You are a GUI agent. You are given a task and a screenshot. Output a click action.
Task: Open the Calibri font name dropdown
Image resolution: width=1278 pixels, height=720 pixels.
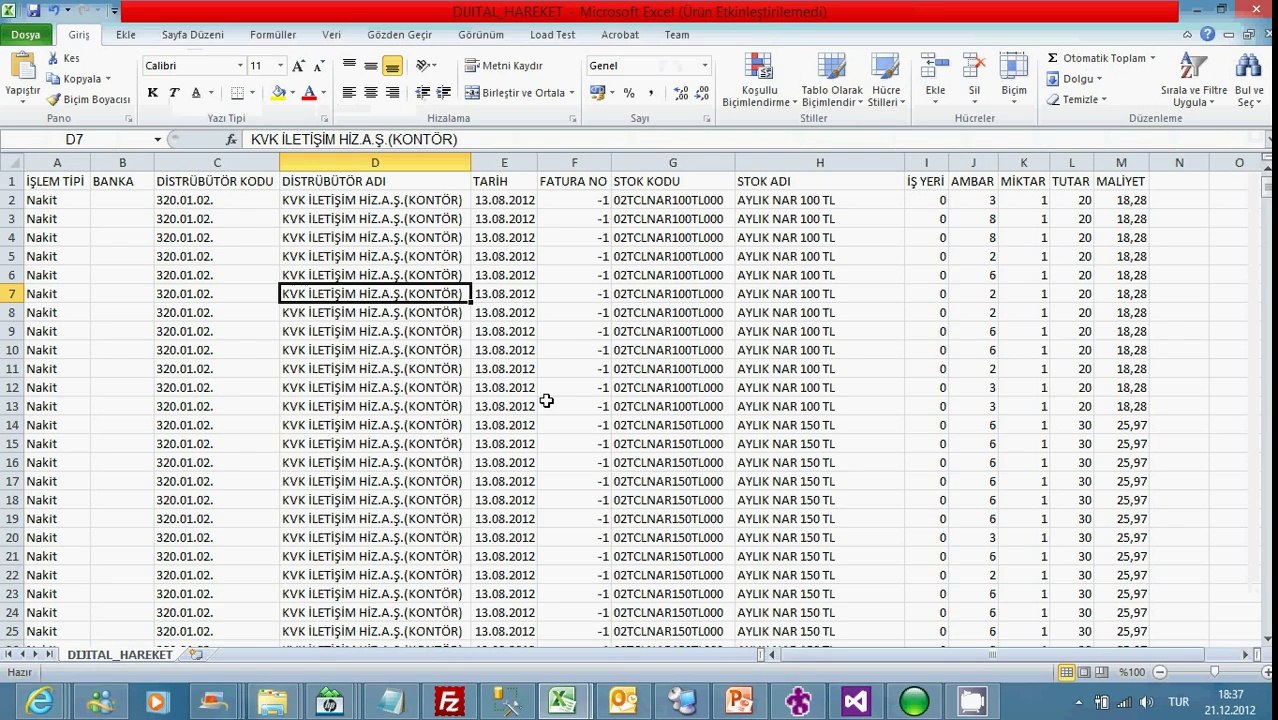[x=240, y=66]
